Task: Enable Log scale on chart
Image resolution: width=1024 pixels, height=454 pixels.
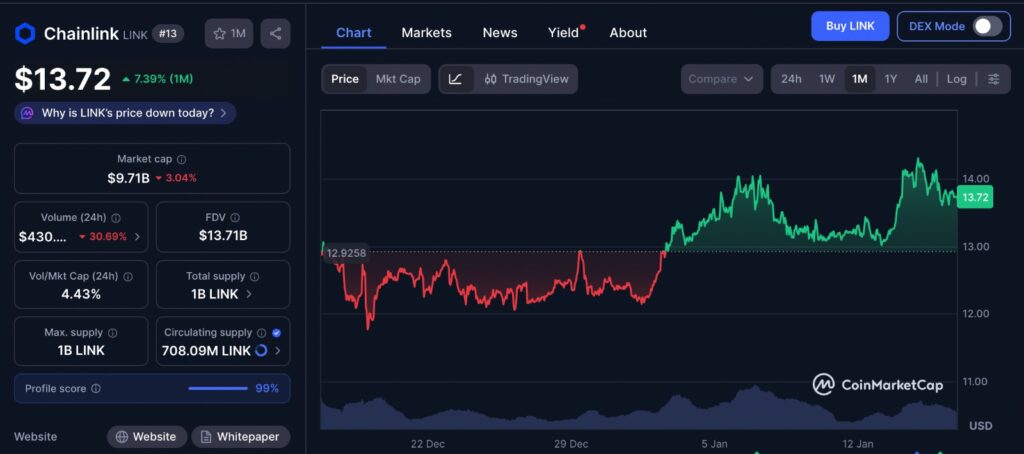Action: [x=957, y=79]
